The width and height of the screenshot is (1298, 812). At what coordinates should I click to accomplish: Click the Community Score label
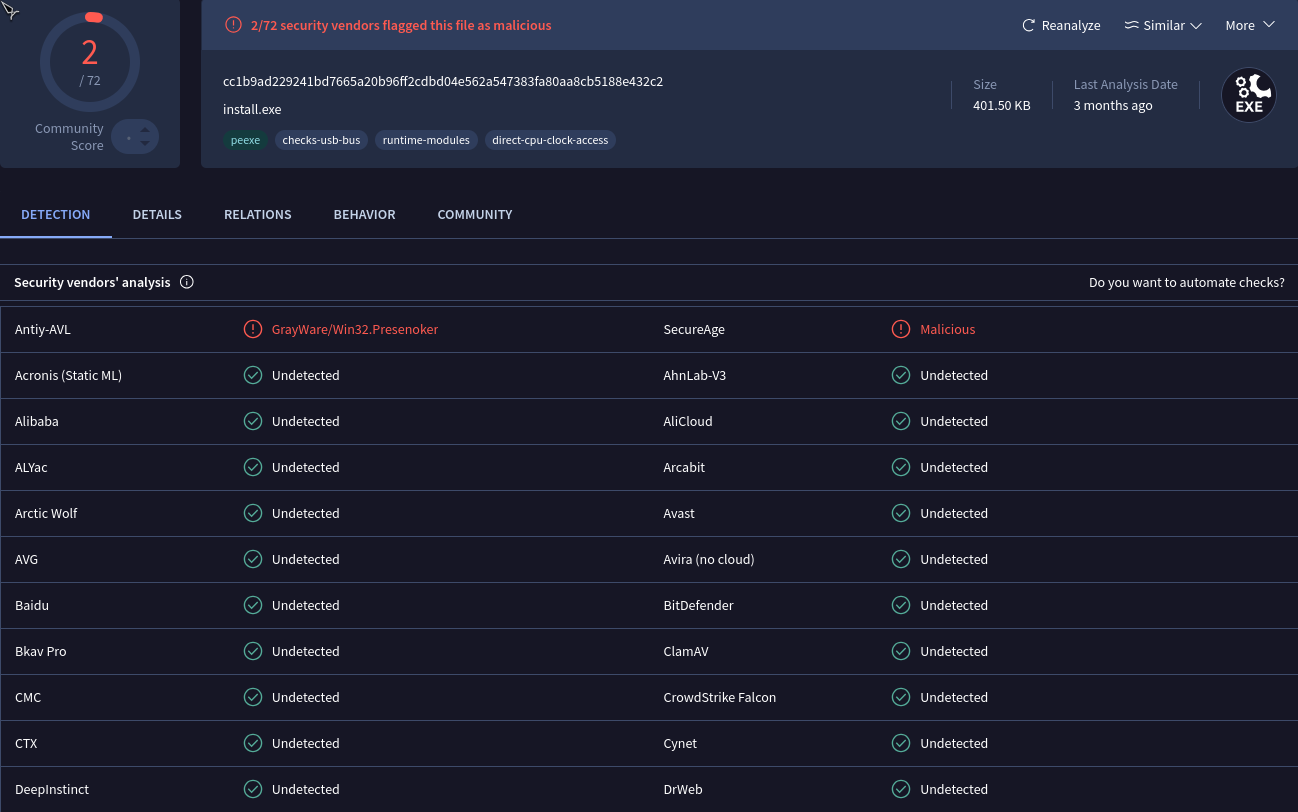[x=69, y=137]
